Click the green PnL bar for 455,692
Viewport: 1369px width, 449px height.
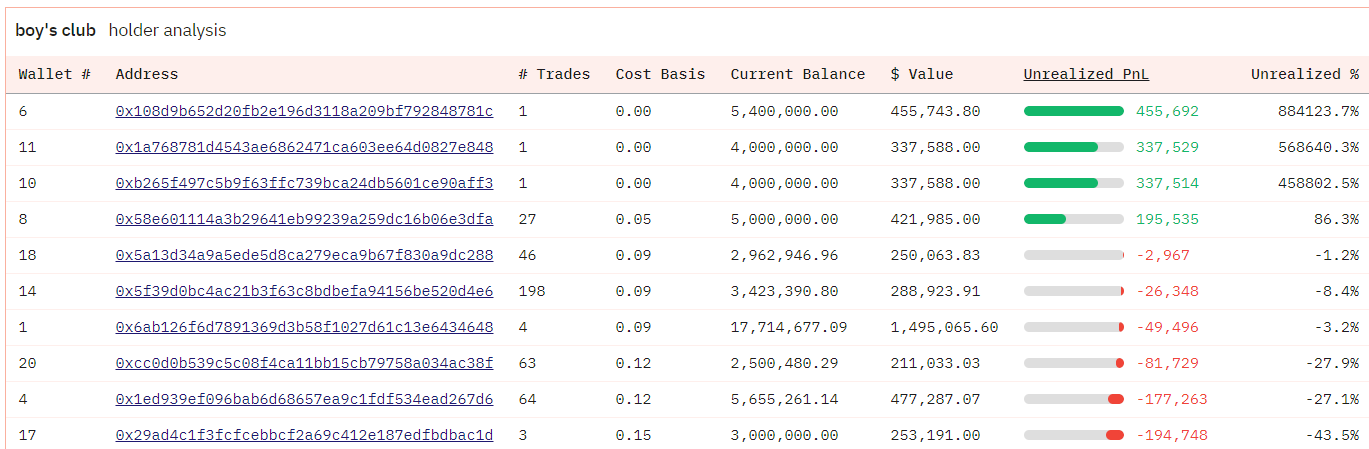coord(1073,111)
